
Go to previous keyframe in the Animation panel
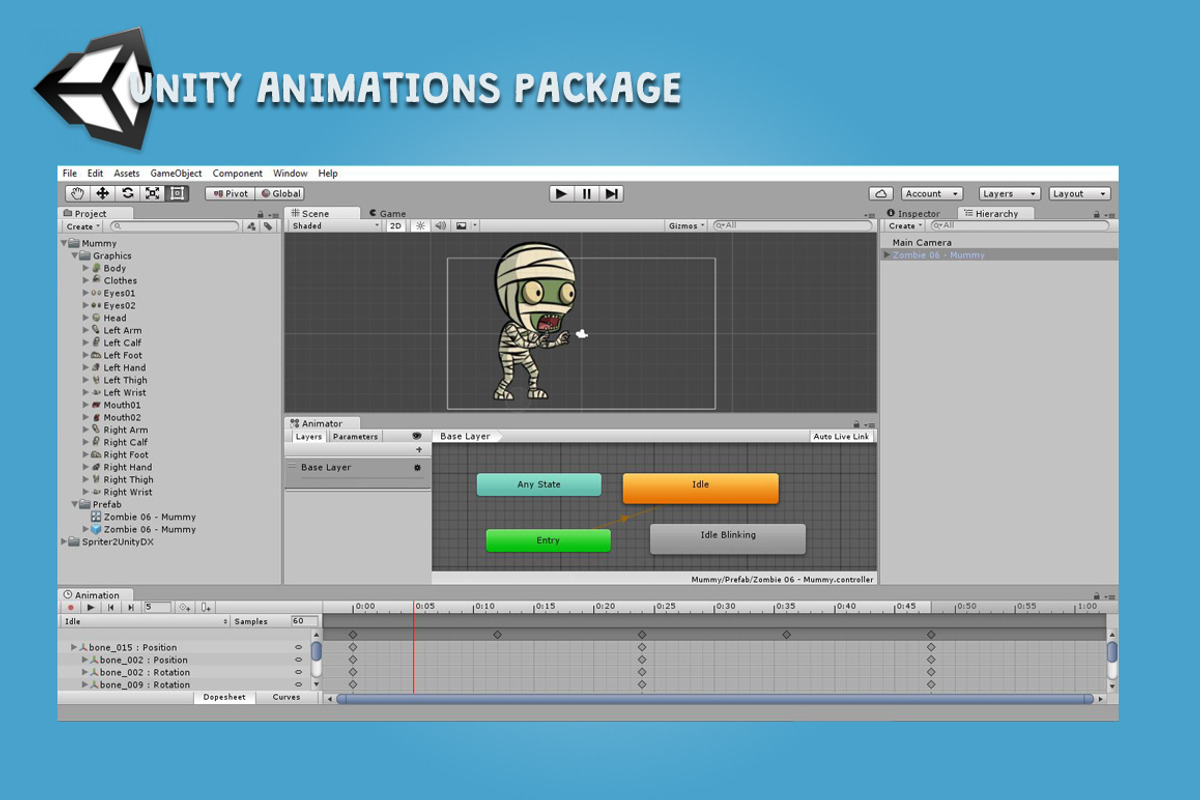[111, 607]
